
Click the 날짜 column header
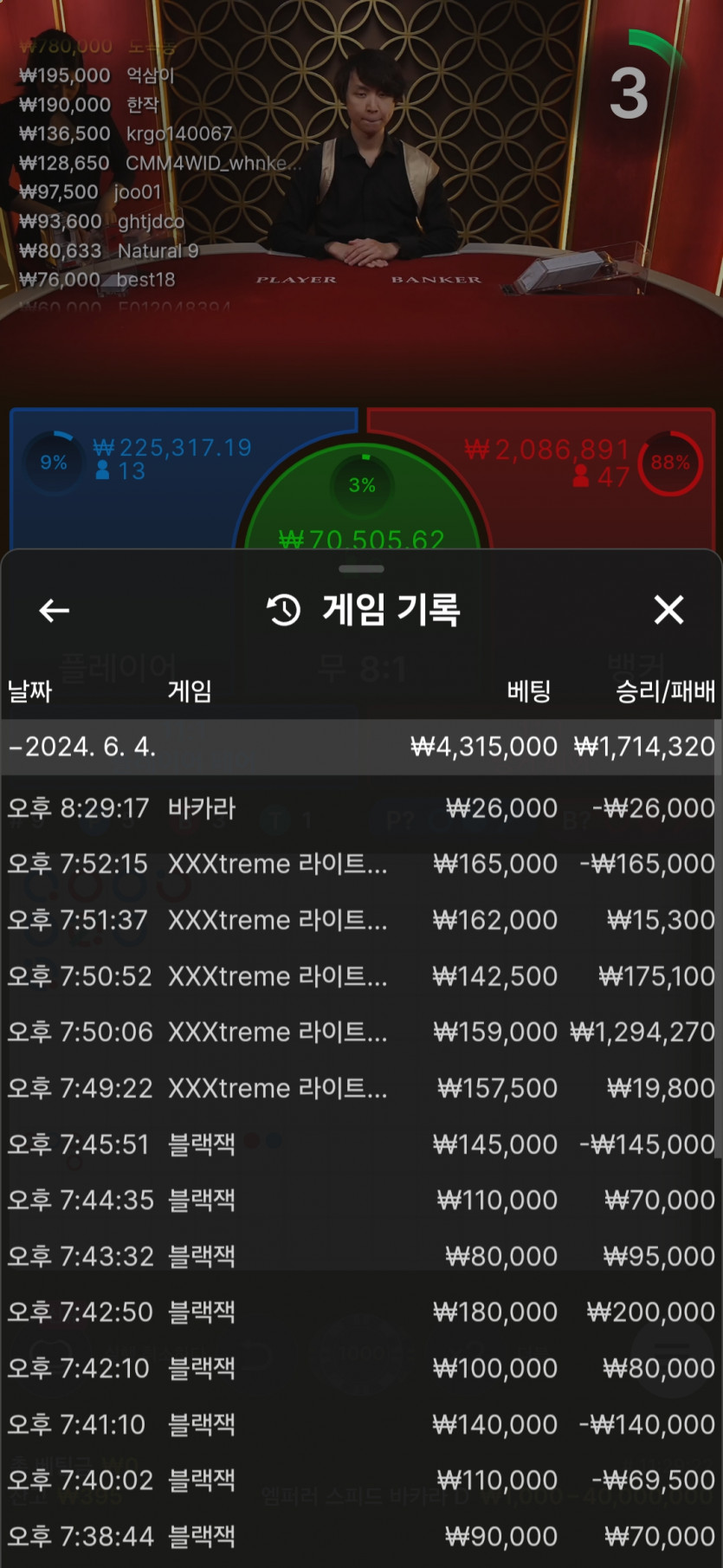click(29, 690)
